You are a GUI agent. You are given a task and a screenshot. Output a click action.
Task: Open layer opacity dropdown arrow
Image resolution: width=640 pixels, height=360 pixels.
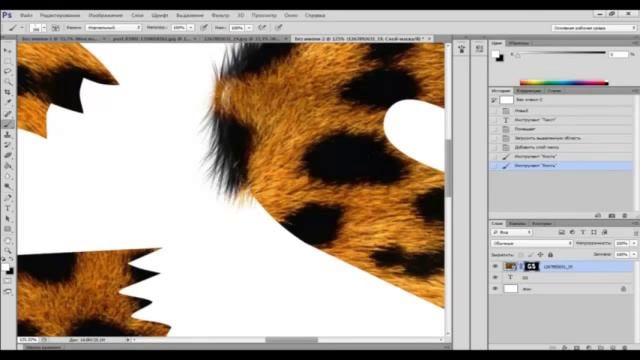point(634,243)
